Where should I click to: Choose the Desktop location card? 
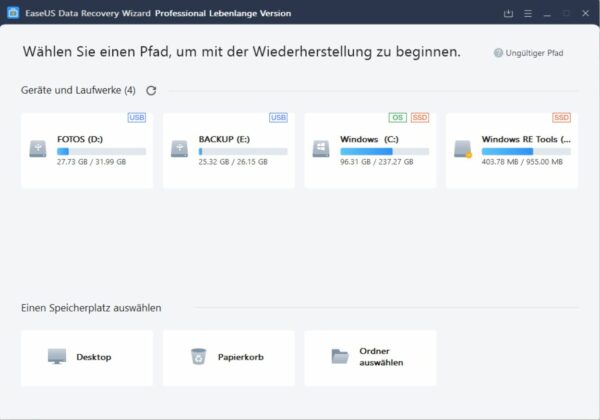click(87, 358)
